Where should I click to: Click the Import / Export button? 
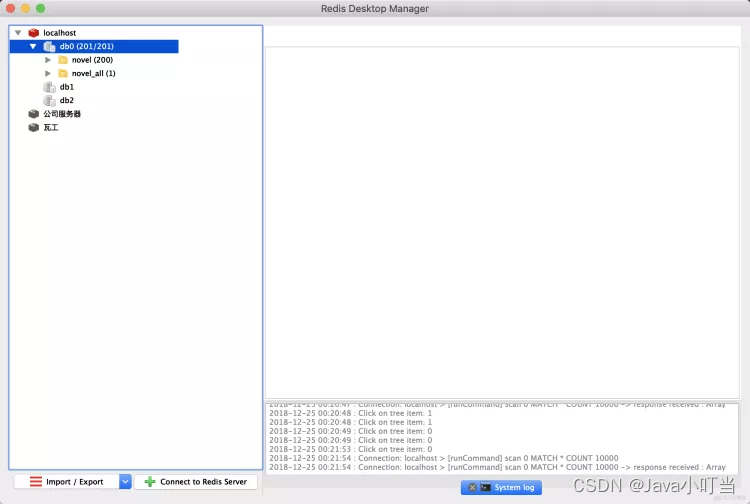coord(66,482)
